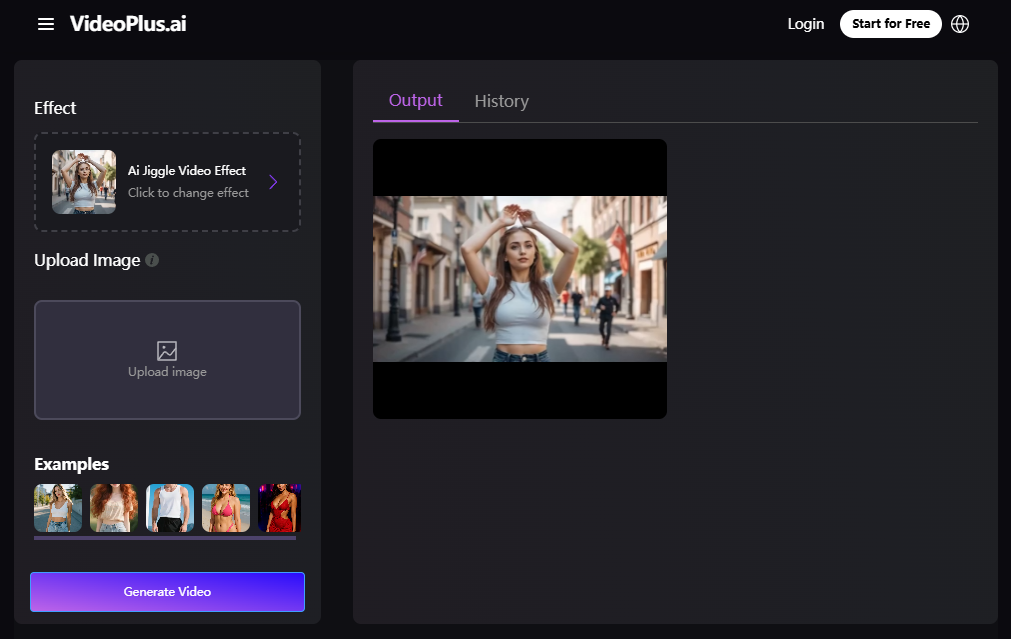Go to the VideoPlus.ai home logo
This screenshot has height=639, width=1011.
pyautogui.click(x=128, y=24)
